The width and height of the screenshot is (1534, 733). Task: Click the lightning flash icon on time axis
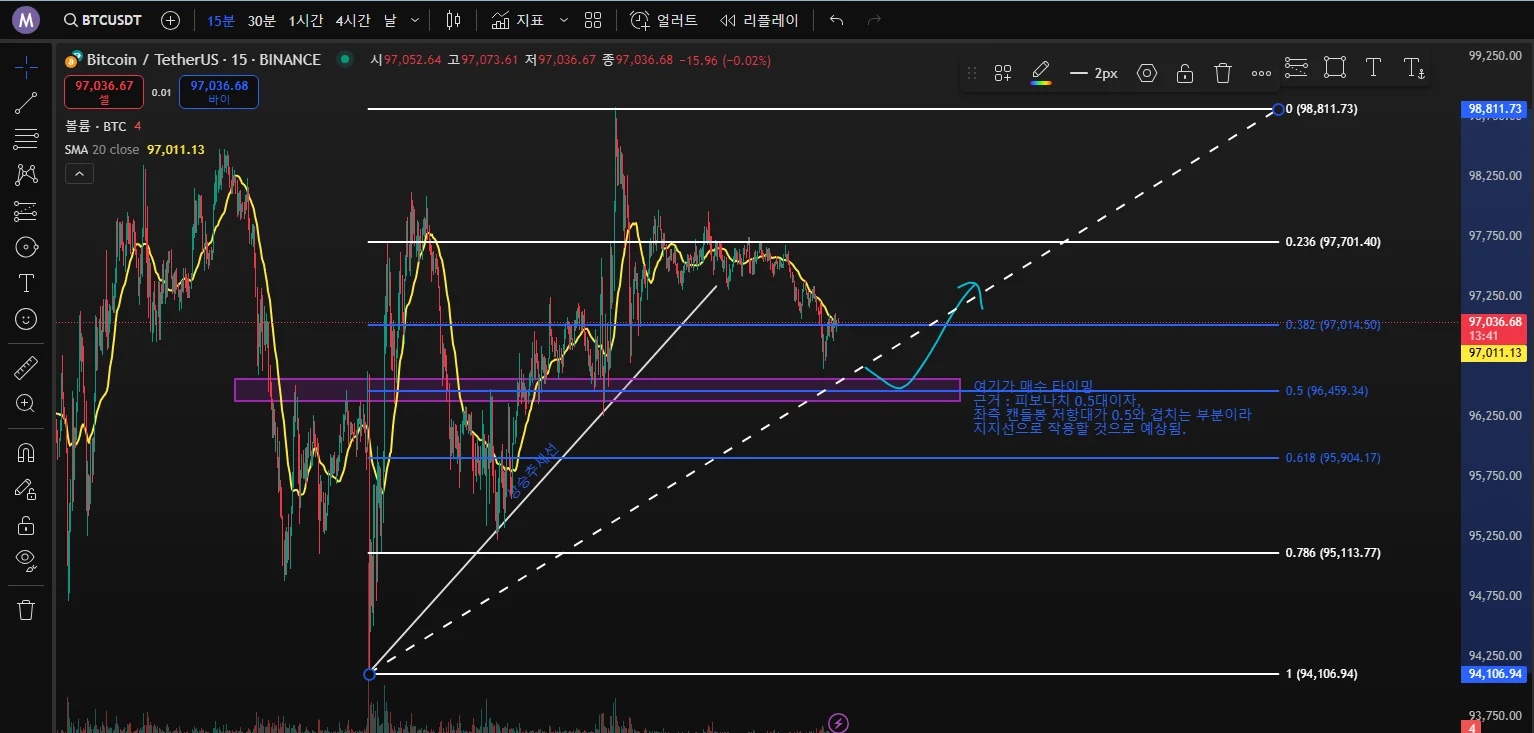click(839, 722)
